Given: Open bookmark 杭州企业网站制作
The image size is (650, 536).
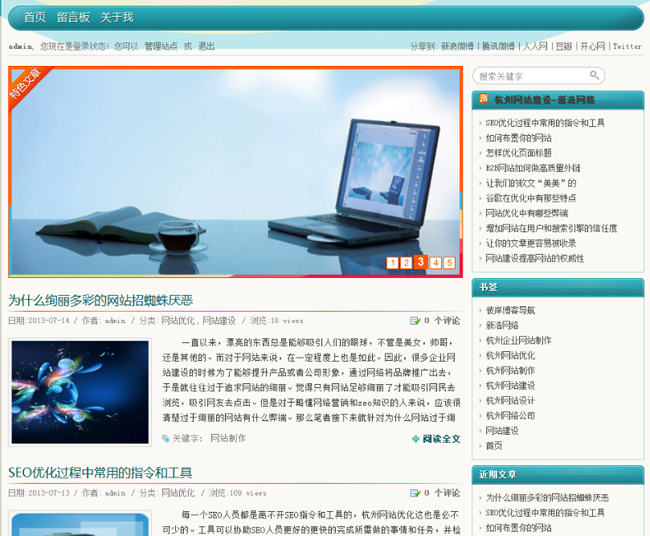Looking at the screenshot, I should tap(519, 340).
